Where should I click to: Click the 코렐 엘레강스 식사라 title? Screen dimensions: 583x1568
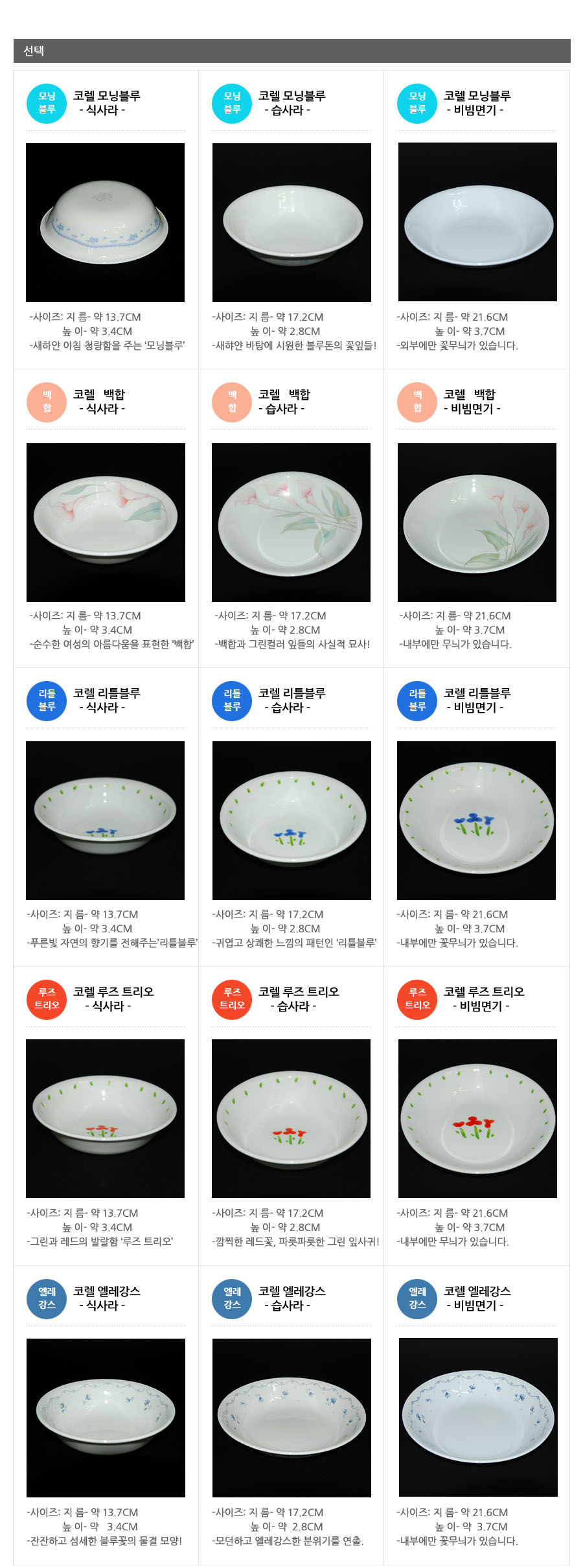click(x=106, y=1298)
